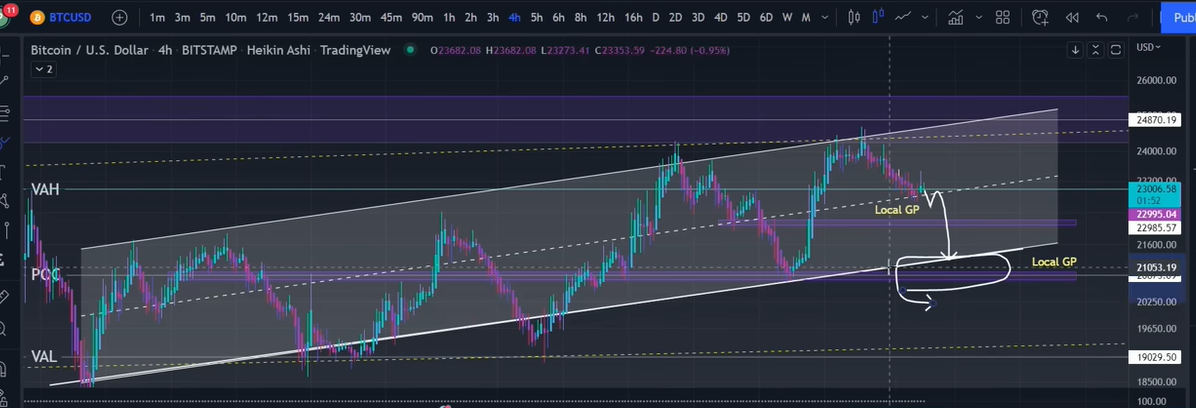Switch to the 1h interval
Screen dimensions: 1196x408
pos(449,17)
